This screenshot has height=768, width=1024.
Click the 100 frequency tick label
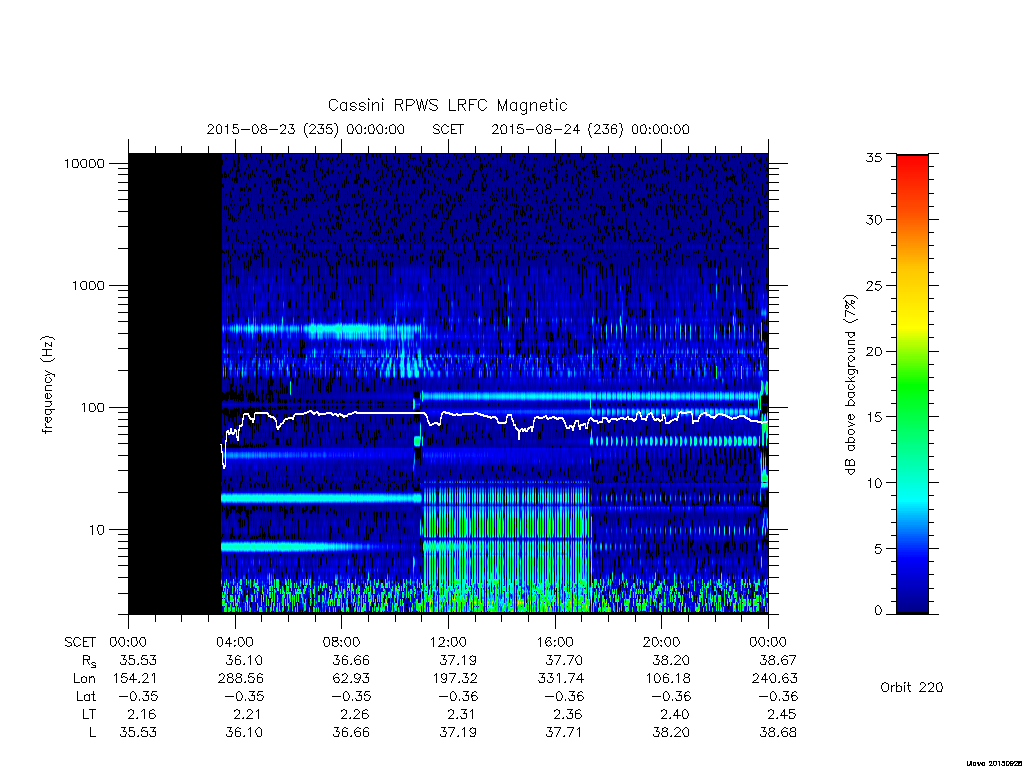[92, 408]
